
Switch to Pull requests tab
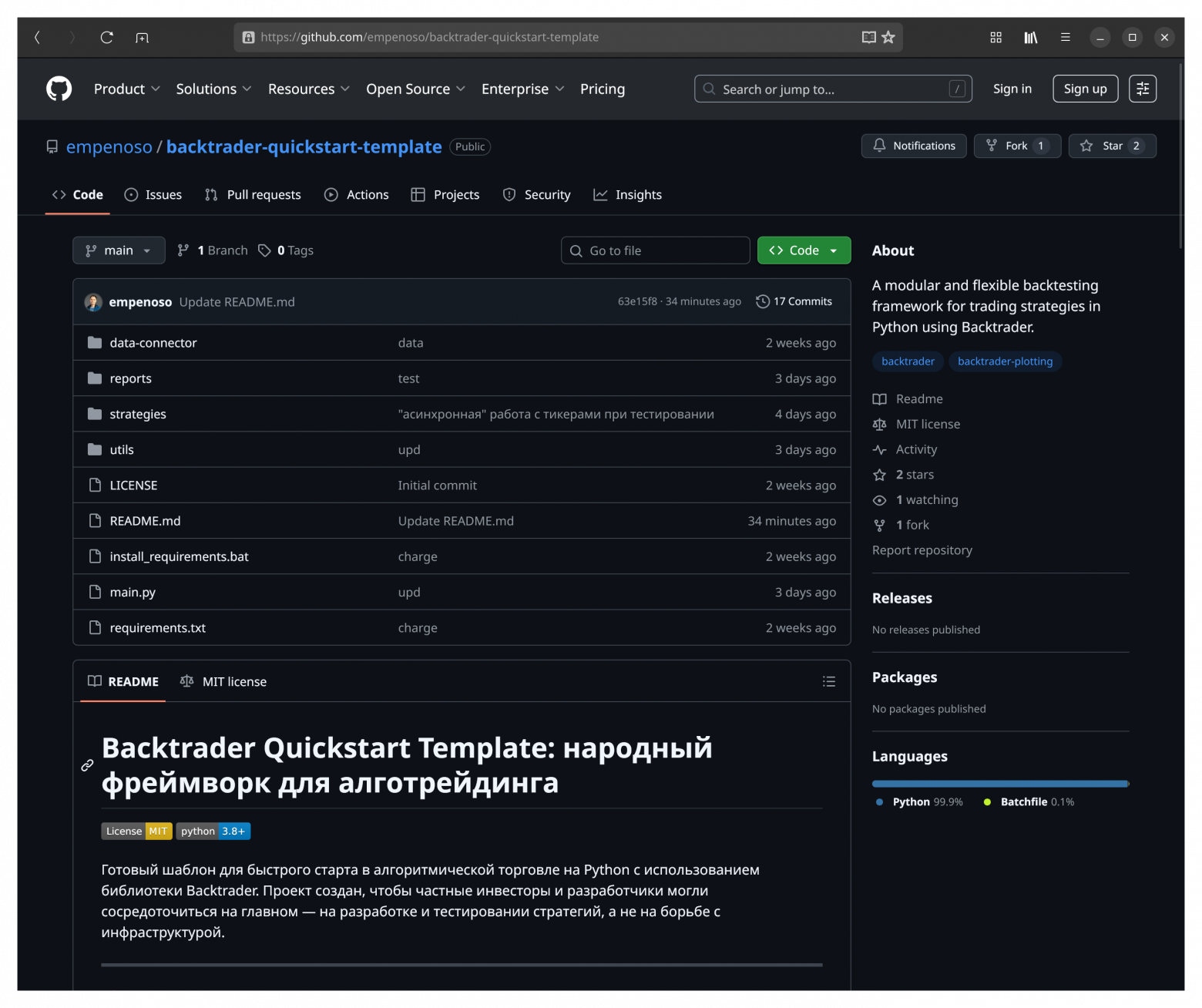point(253,195)
